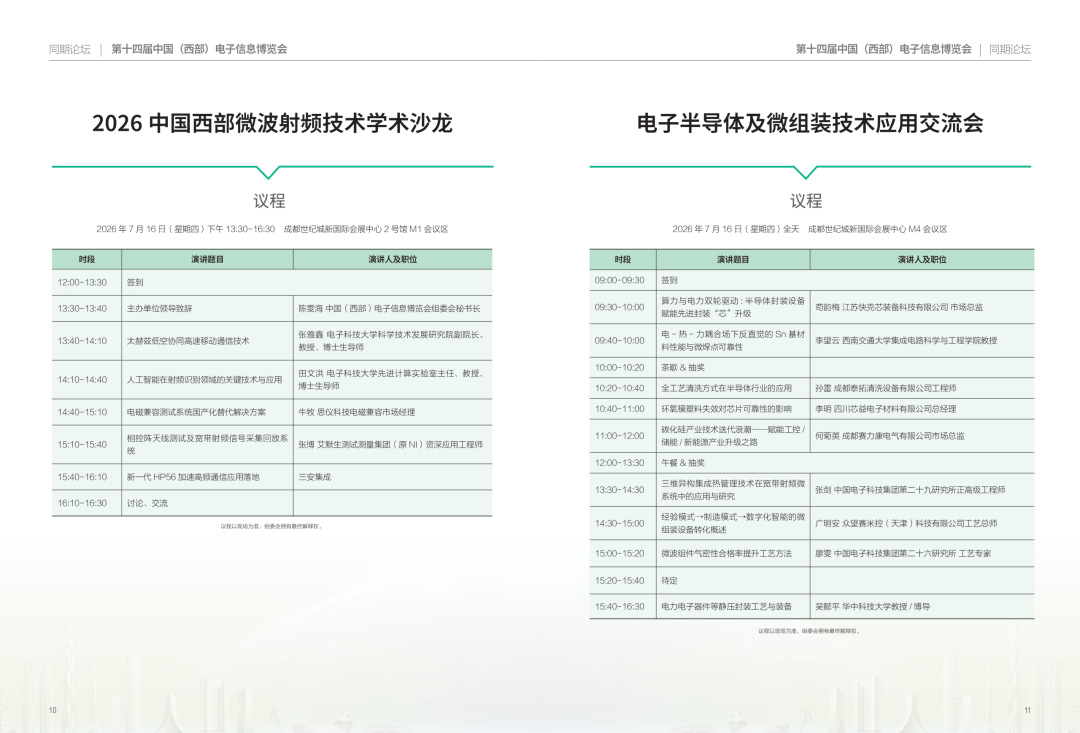This screenshot has width=1080, height=733.
Task: Click the topic starting with "算力与电力双轮驱动"
Action: coord(733,307)
